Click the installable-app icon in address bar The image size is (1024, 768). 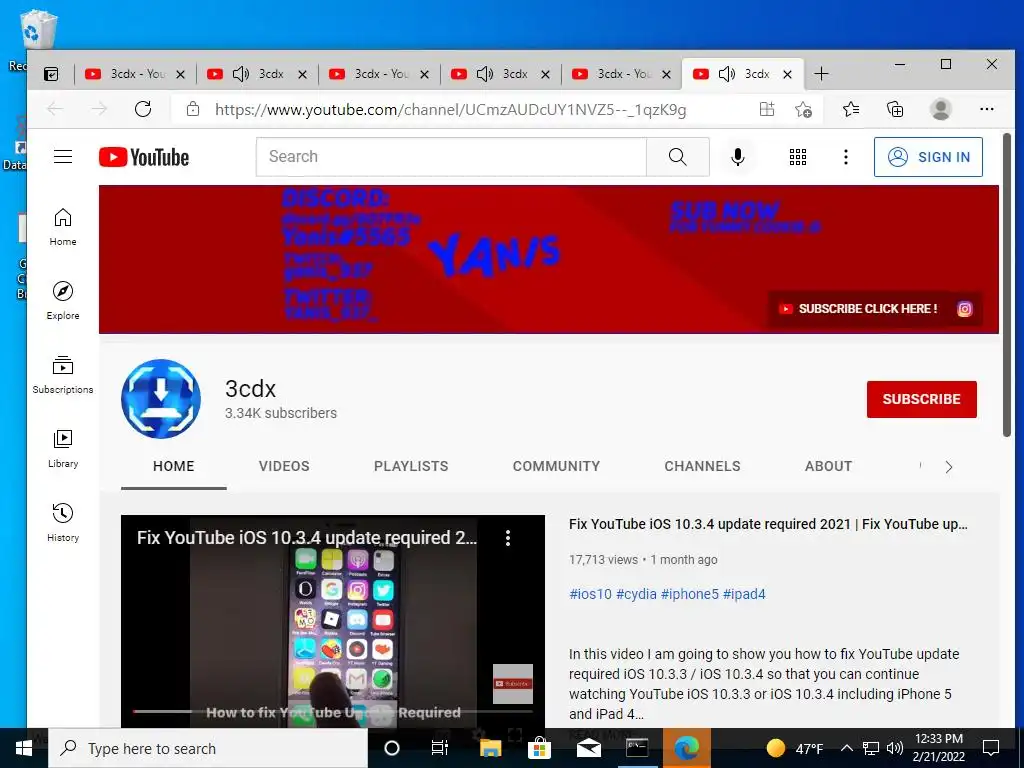[767, 109]
